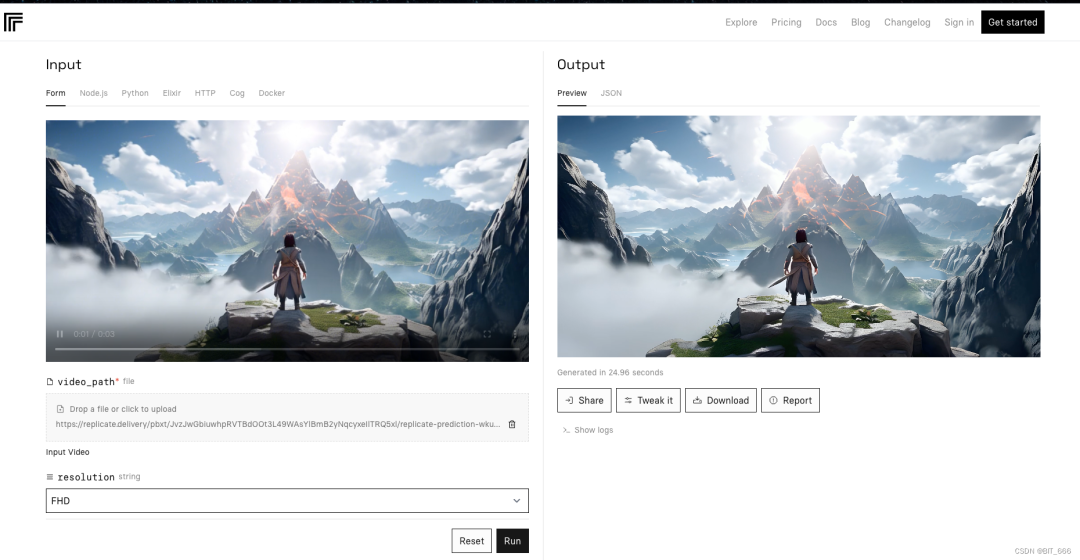Image resolution: width=1080 pixels, height=560 pixels.
Task: Download the output video
Action: (x=720, y=400)
